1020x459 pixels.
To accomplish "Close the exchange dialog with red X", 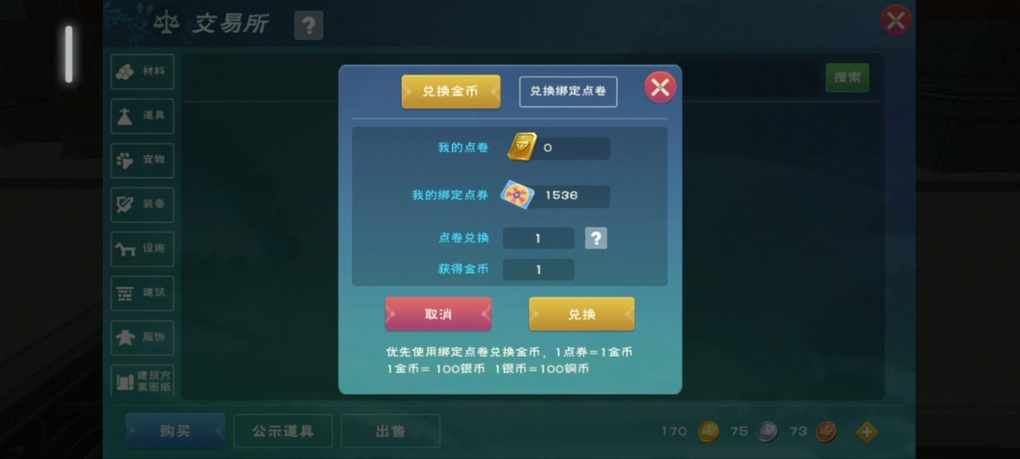I will click(660, 87).
